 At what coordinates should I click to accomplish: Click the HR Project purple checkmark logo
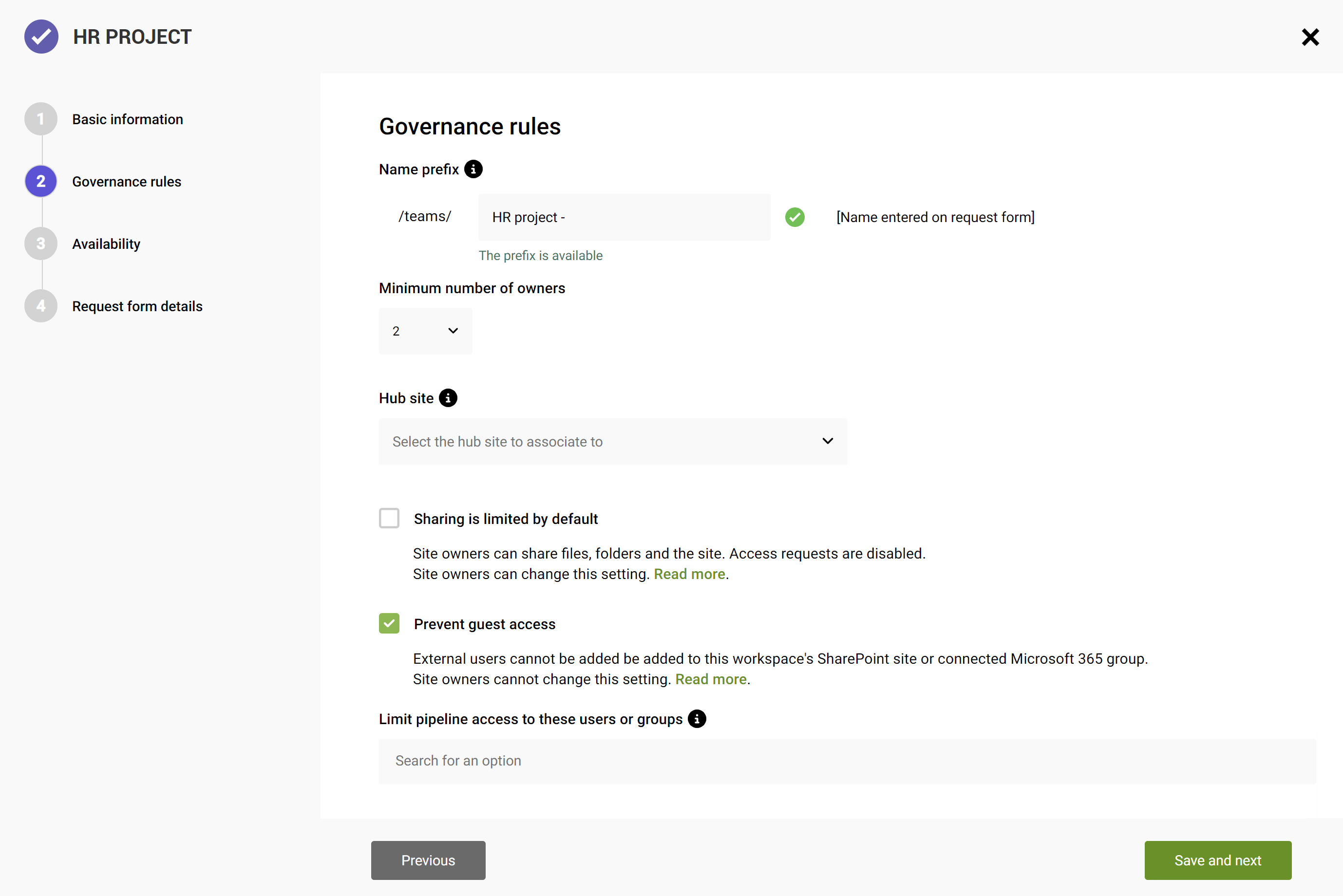pyautogui.click(x=41, y=37)
